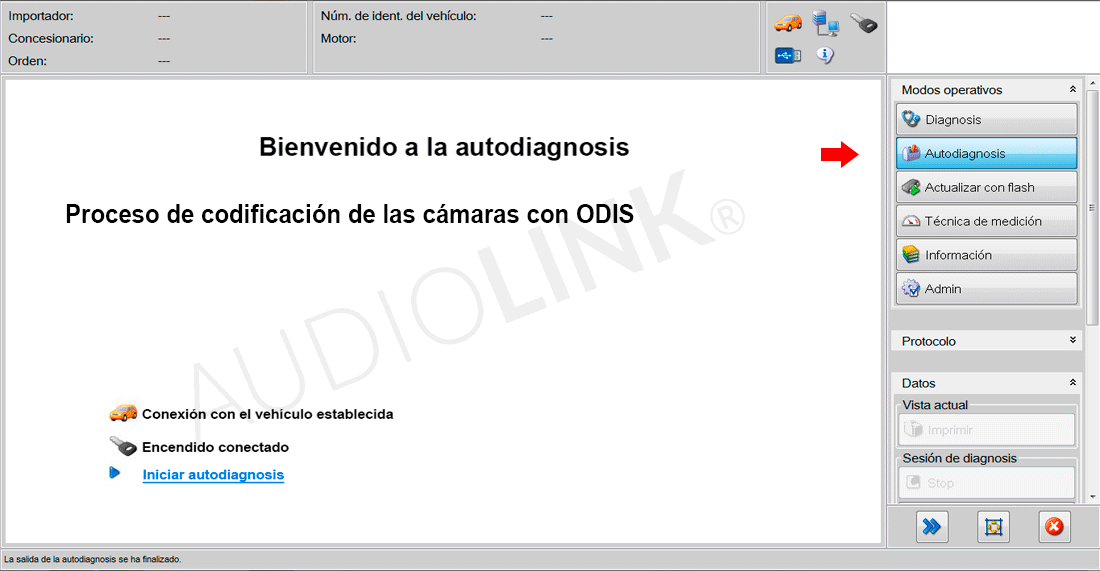
Task: Expand the Protocolo section
Action: pos(1073,341)
